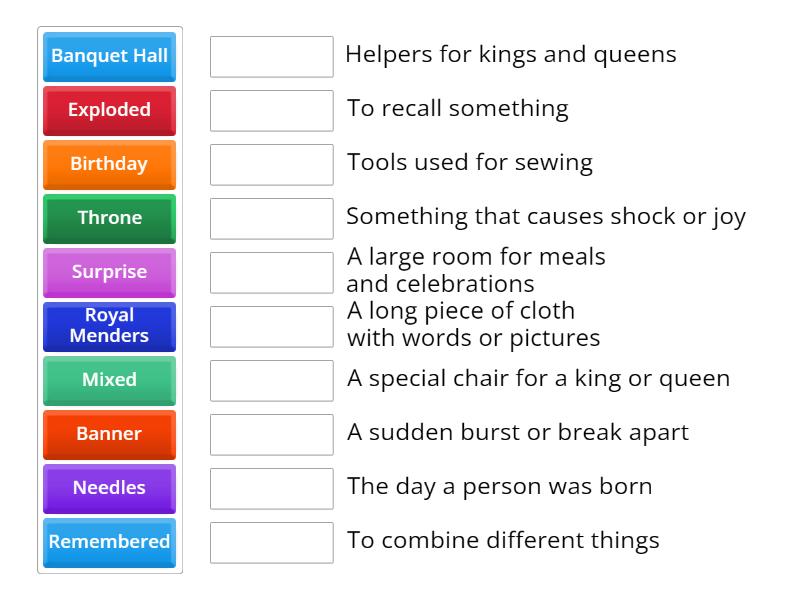Choose the blank beside 'To combine different things'
The width and height of the screenshot is (800, 600).
pyautogui.click(x=271, y=542)
